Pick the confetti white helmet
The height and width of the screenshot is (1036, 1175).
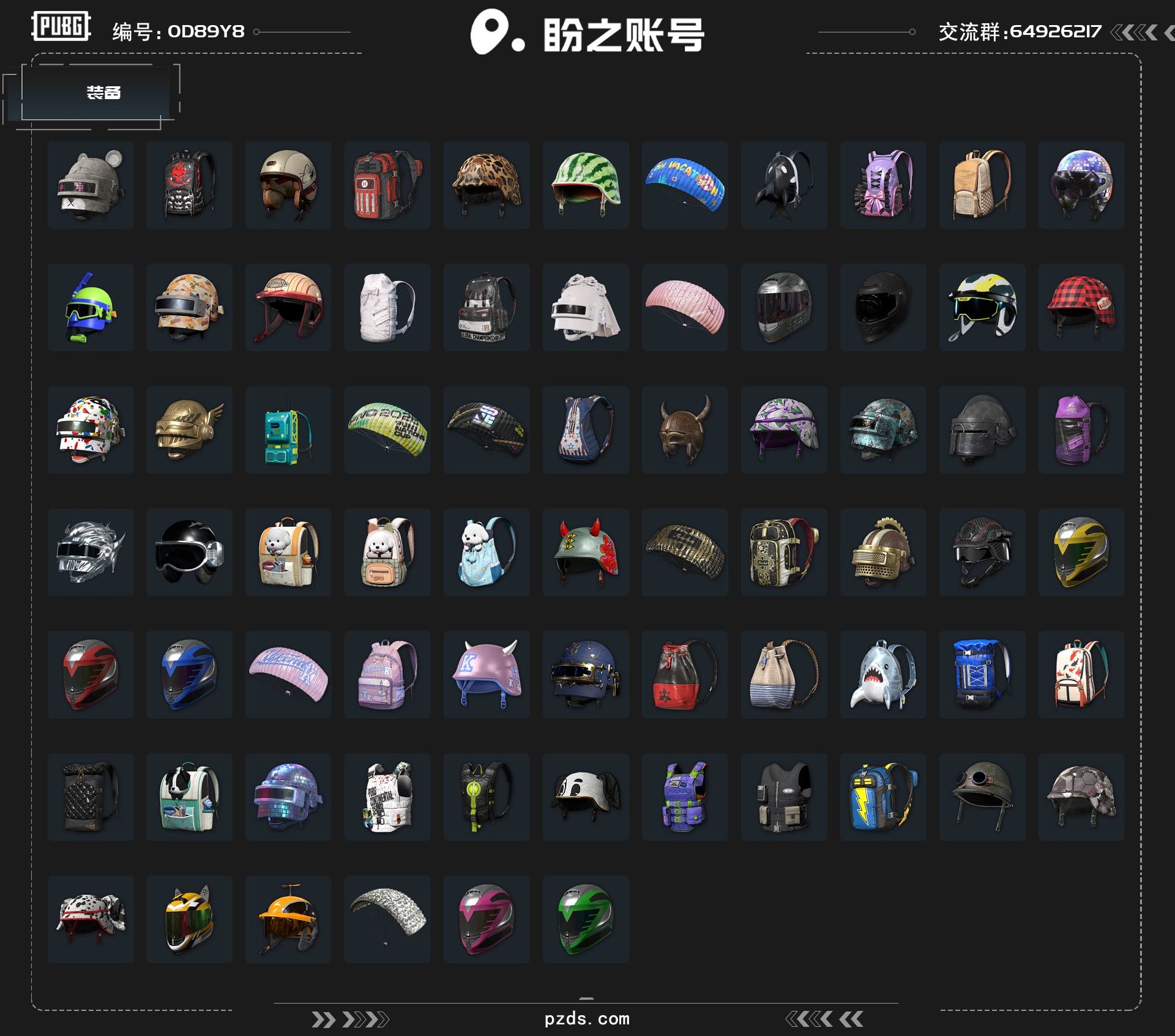91,430
